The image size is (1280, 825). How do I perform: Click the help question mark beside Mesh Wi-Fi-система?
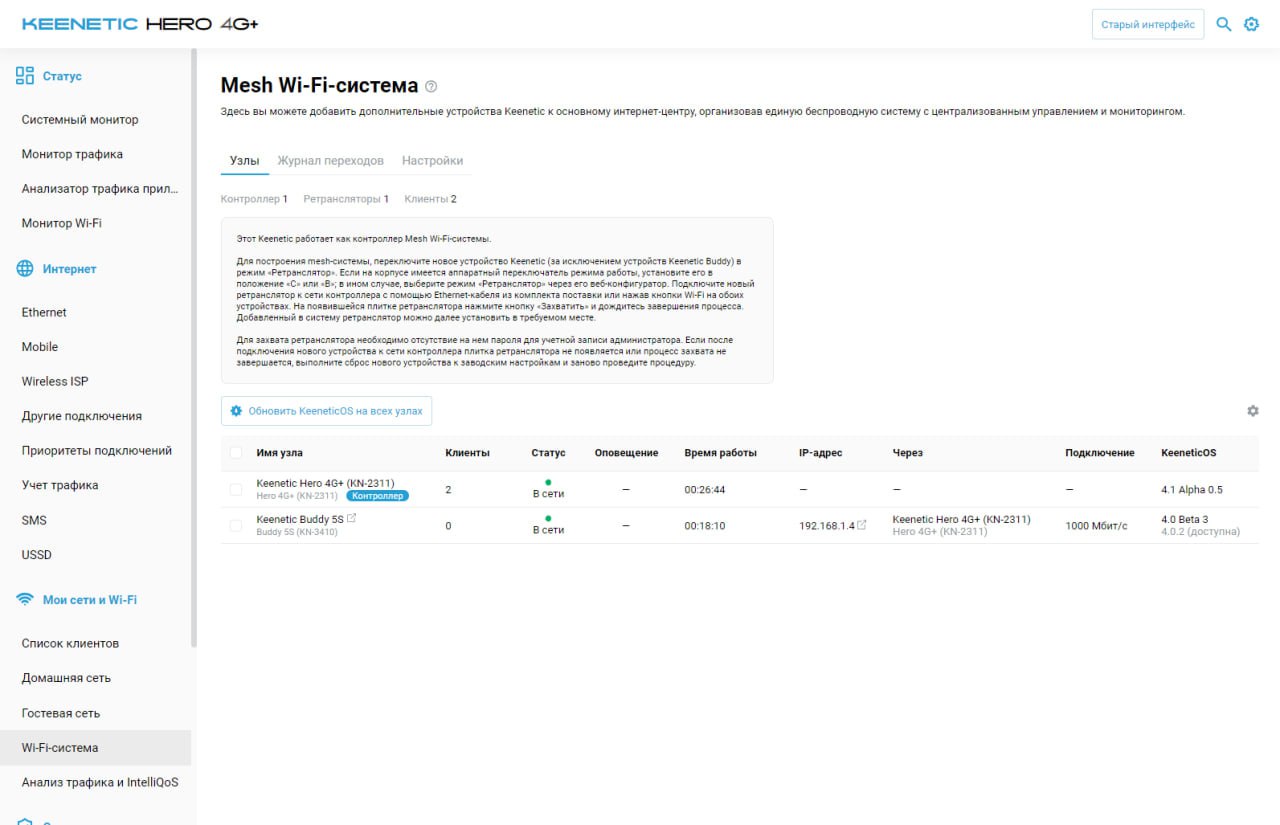[x=431, y=86]
